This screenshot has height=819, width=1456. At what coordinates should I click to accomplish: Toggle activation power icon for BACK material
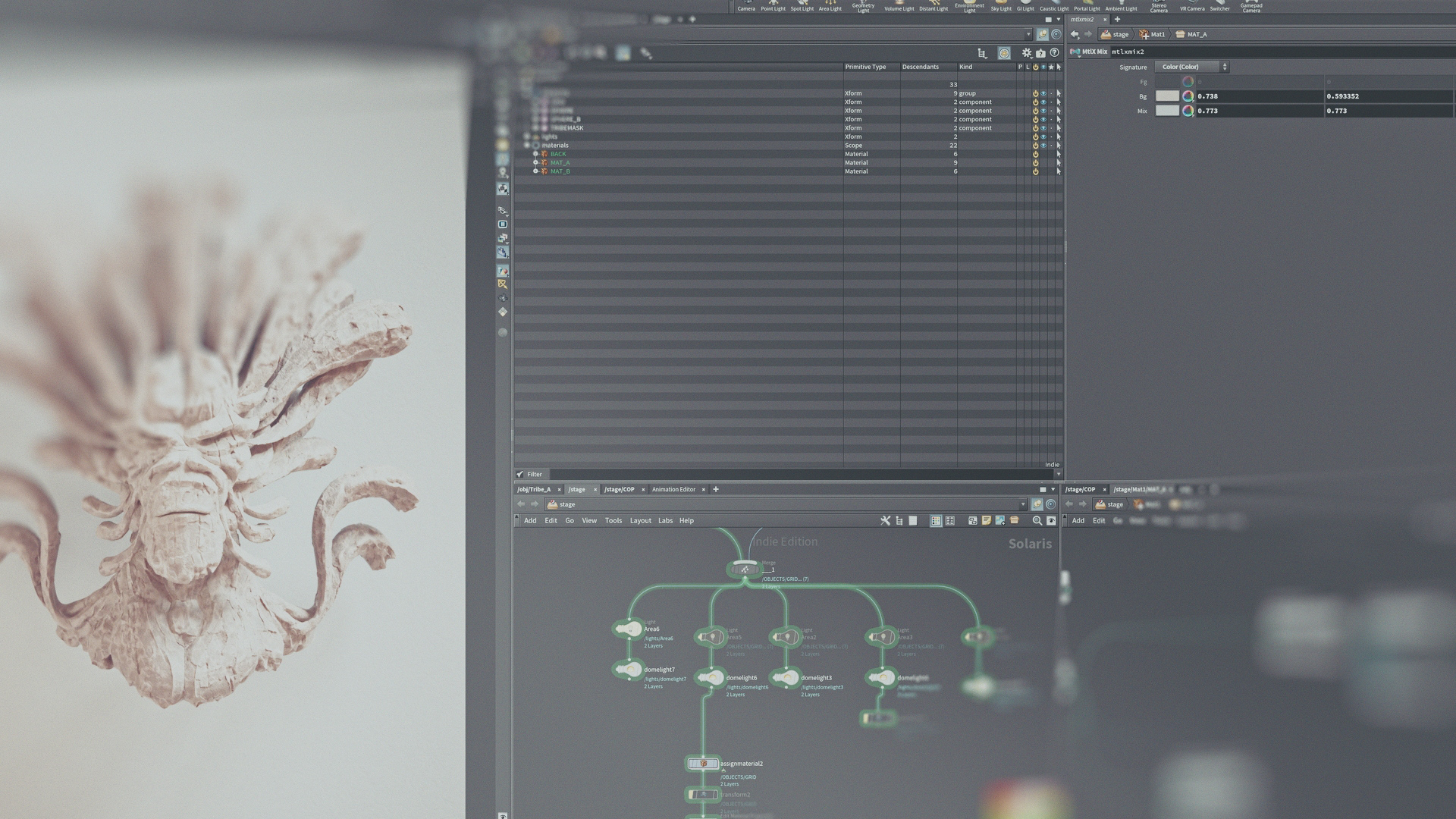tap(1035, 154)
